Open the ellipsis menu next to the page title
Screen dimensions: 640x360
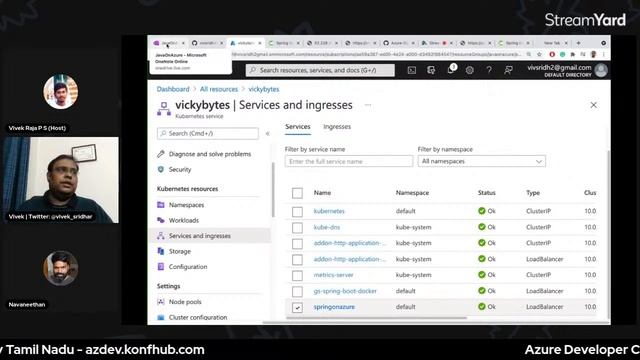368,105
